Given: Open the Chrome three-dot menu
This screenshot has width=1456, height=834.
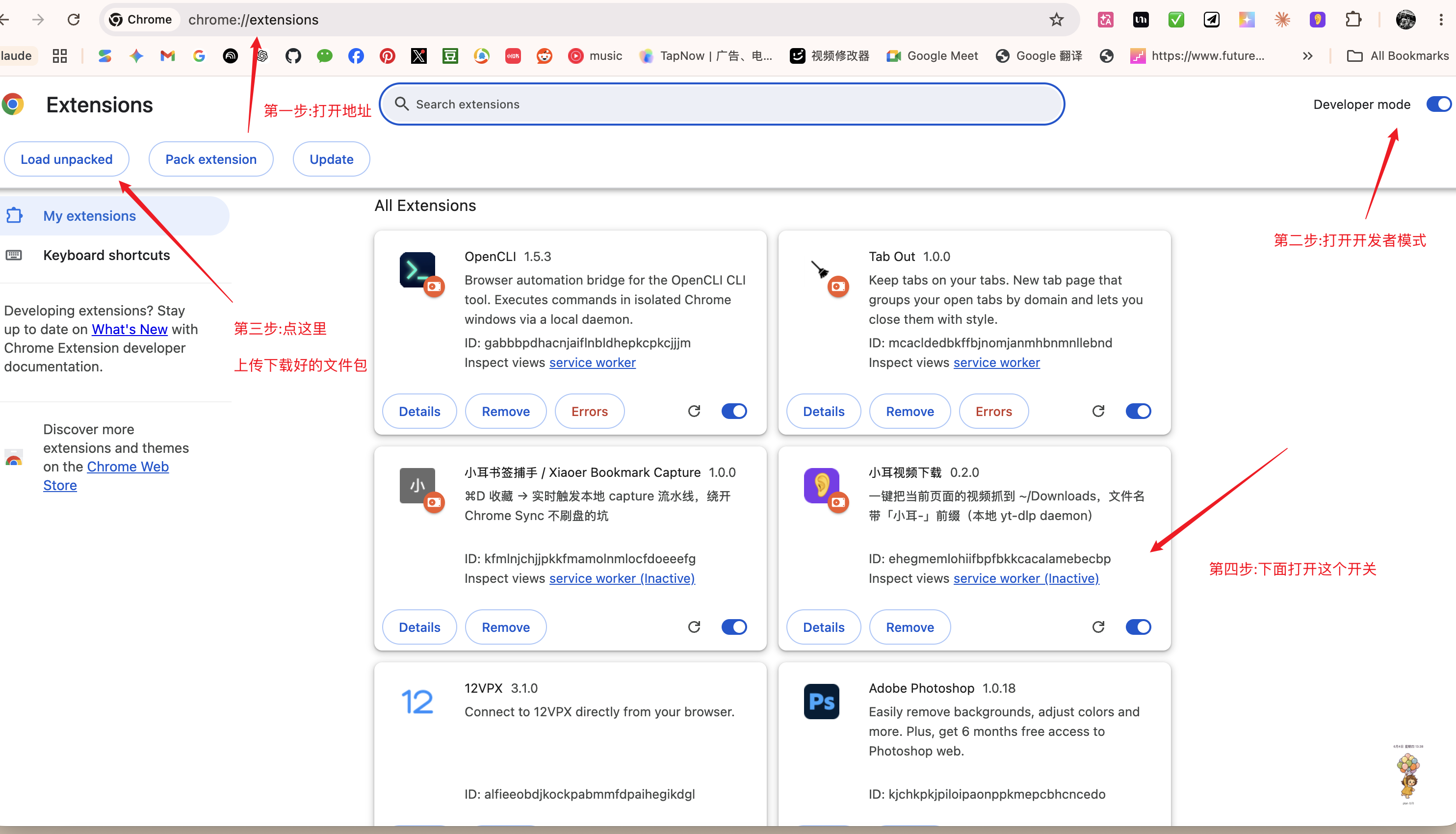Looking at the screenshot, I should pyautogui.click(x=1441, y=20).
